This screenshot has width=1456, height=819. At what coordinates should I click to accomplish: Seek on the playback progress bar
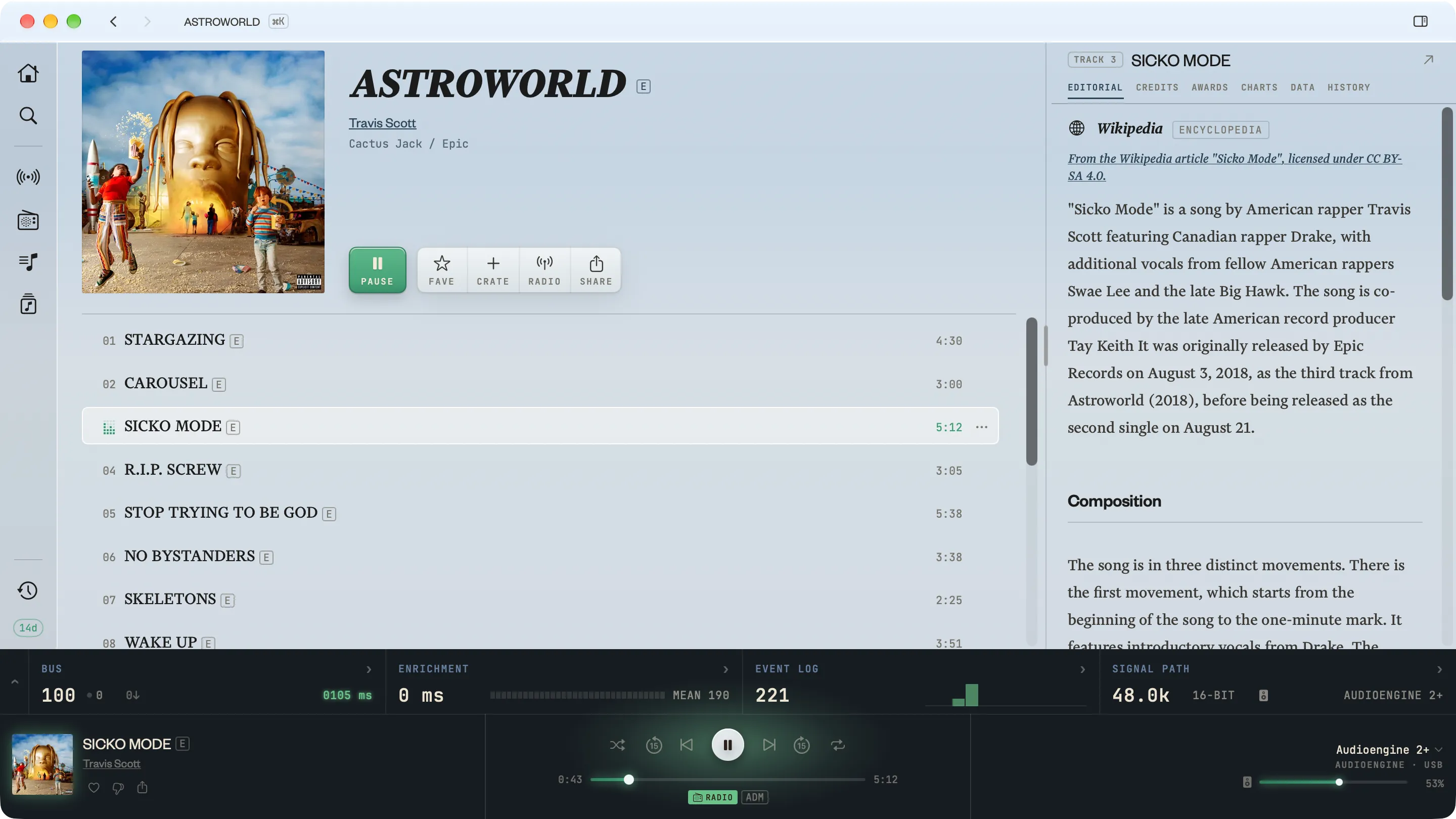pyautogui.click(x=727, y=780)
